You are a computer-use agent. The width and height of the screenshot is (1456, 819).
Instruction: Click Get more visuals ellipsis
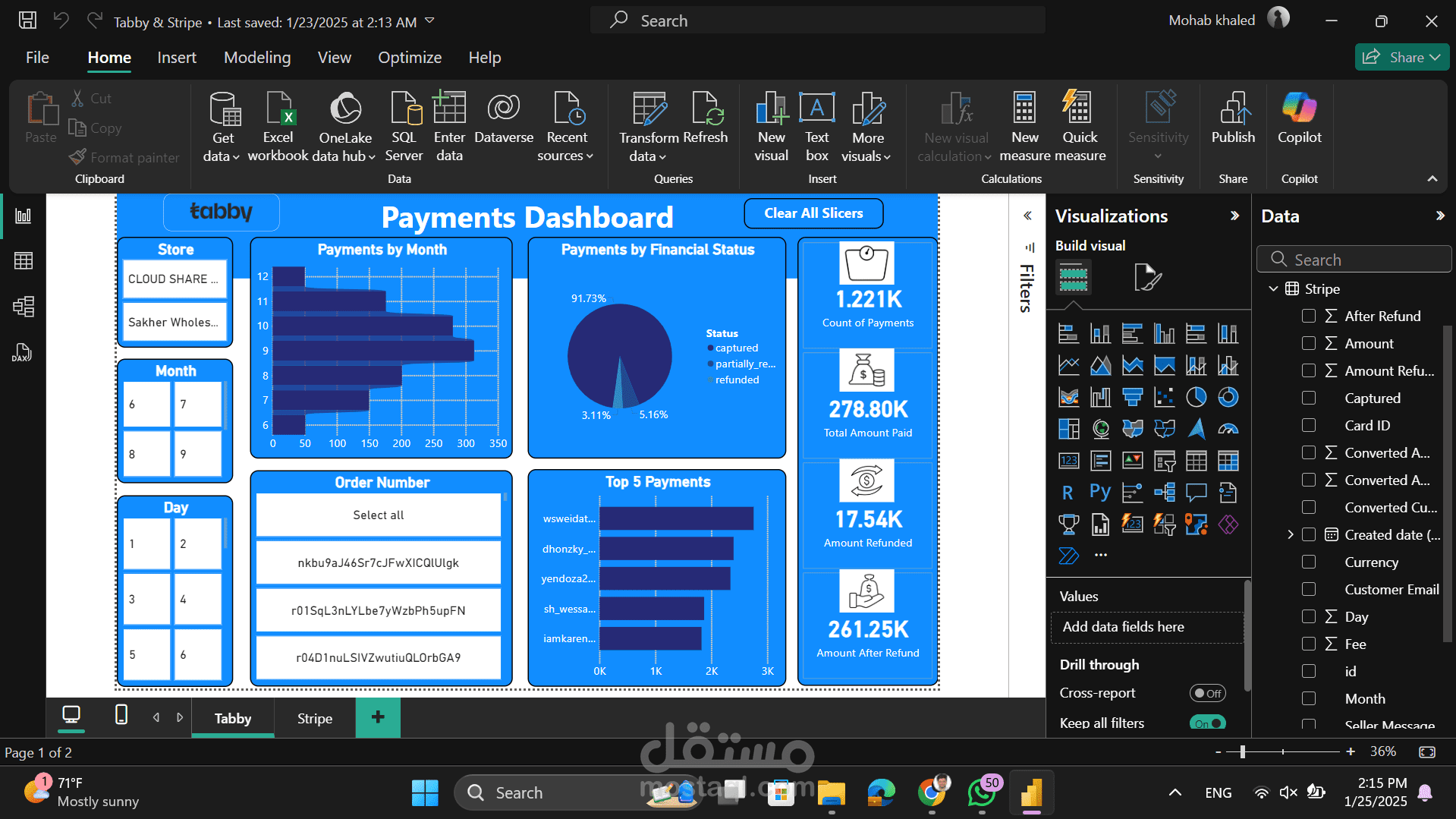tap(1100, 555)
